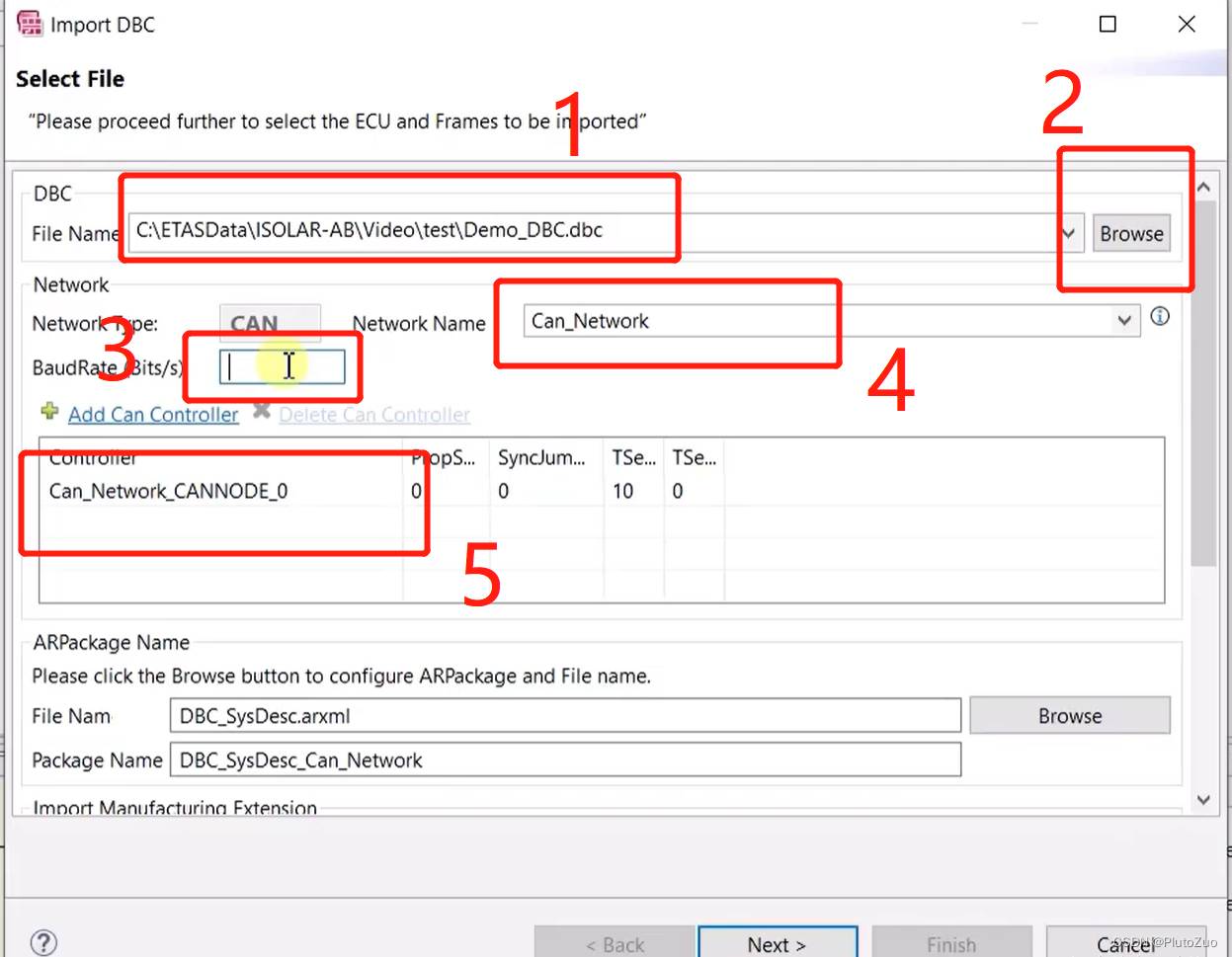Screen dimensions: 1232x957
Task: Click the DBC_SysDesc.arxml File Name field
Action: click(x=565, y=716)
